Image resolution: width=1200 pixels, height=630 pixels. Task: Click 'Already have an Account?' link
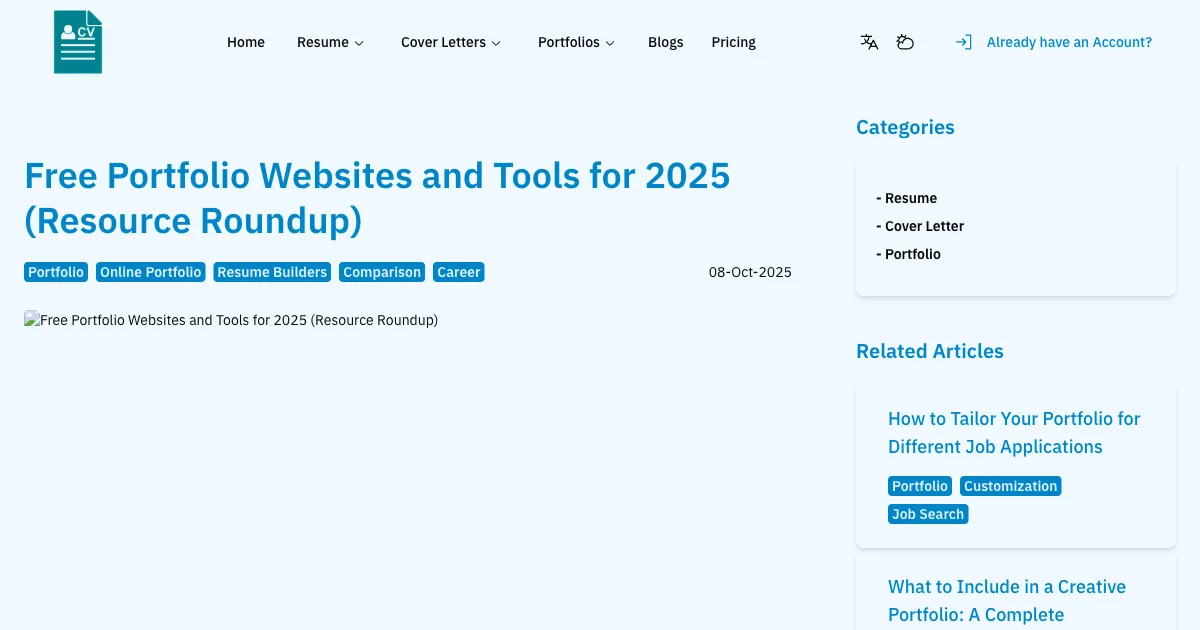1069,42
